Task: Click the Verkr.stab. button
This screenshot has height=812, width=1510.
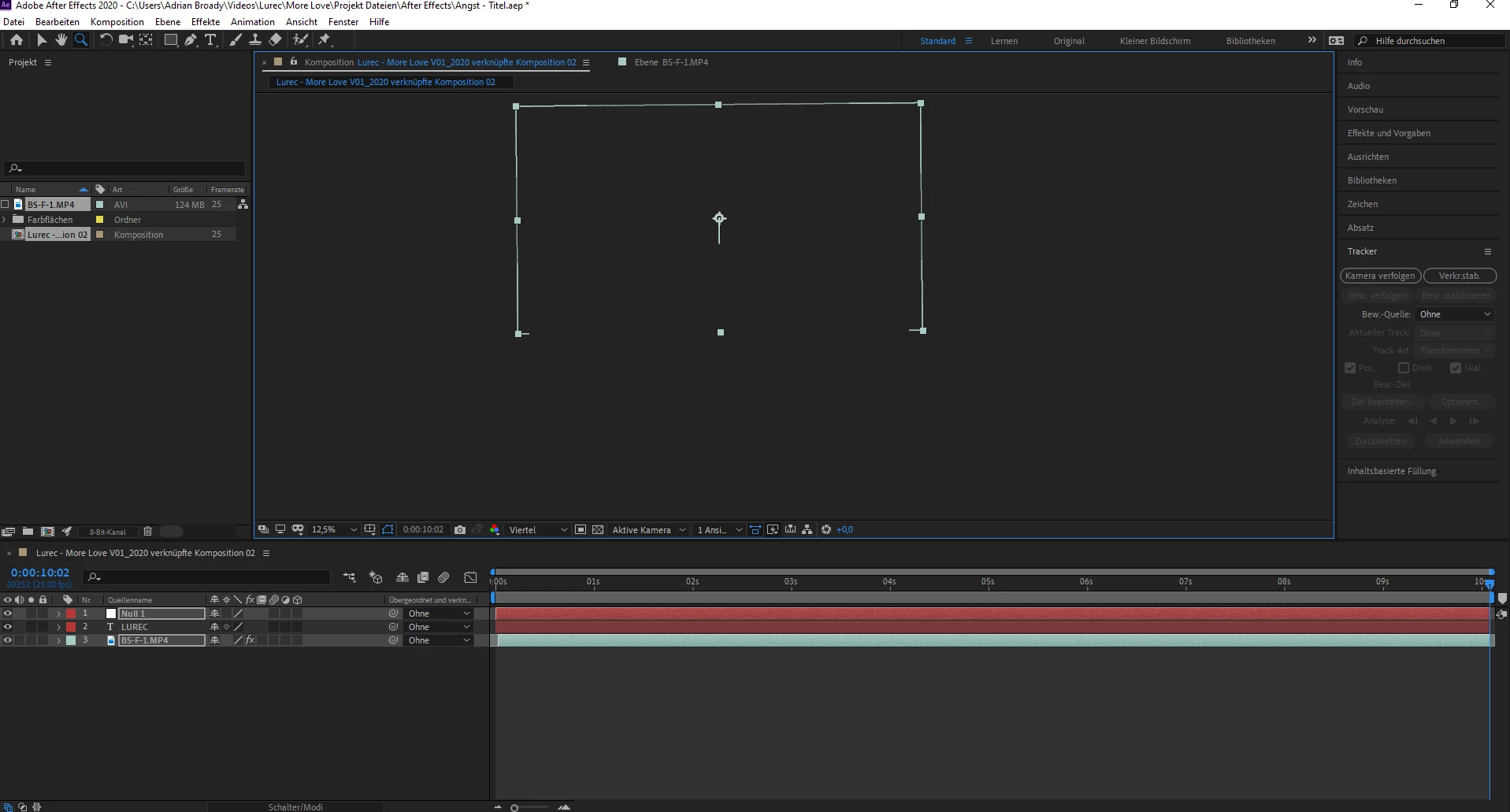Action: pyautogui.click(x=1460, y=276)
